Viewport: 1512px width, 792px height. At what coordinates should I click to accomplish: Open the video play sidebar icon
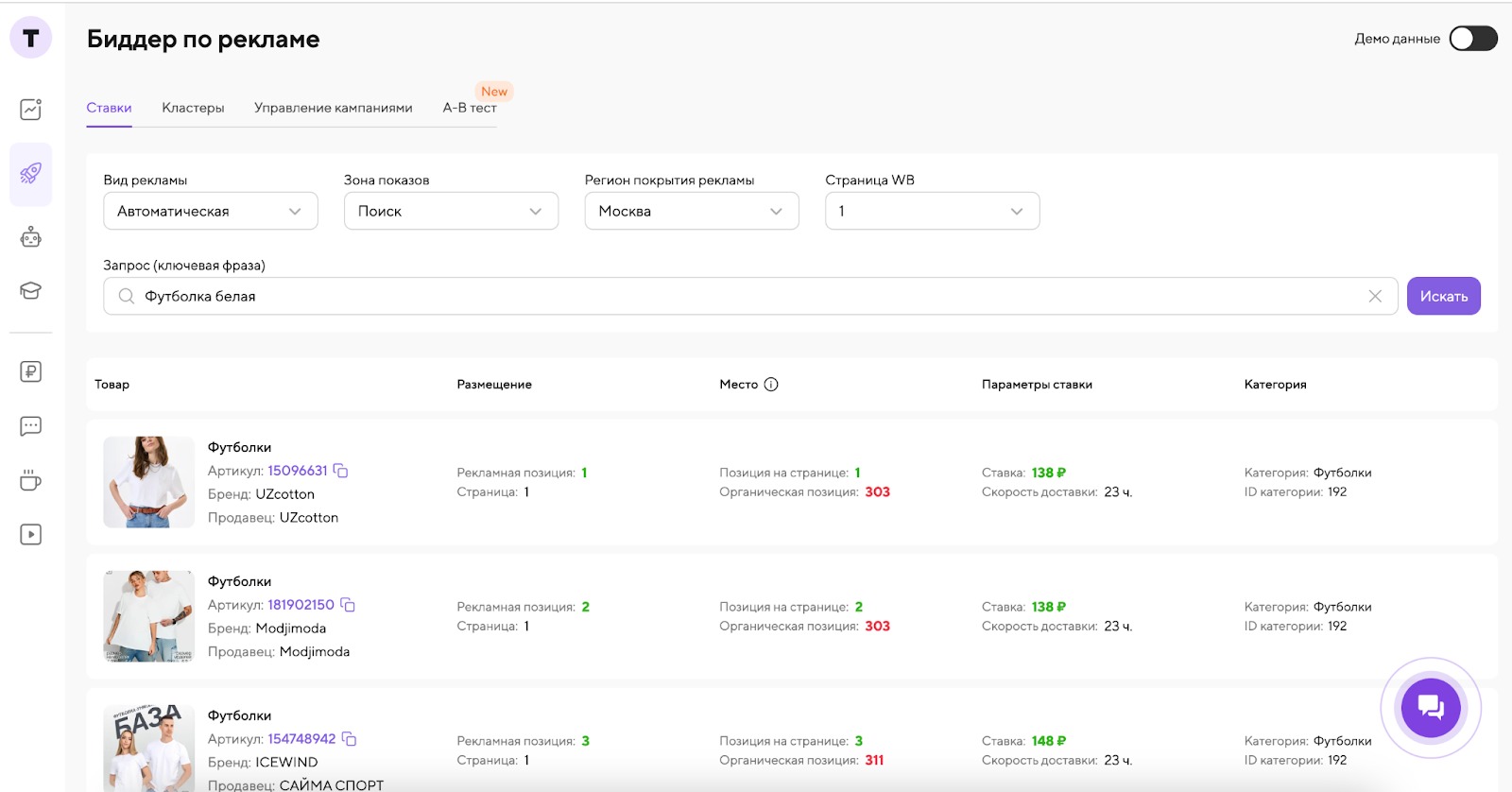(30, 535)
